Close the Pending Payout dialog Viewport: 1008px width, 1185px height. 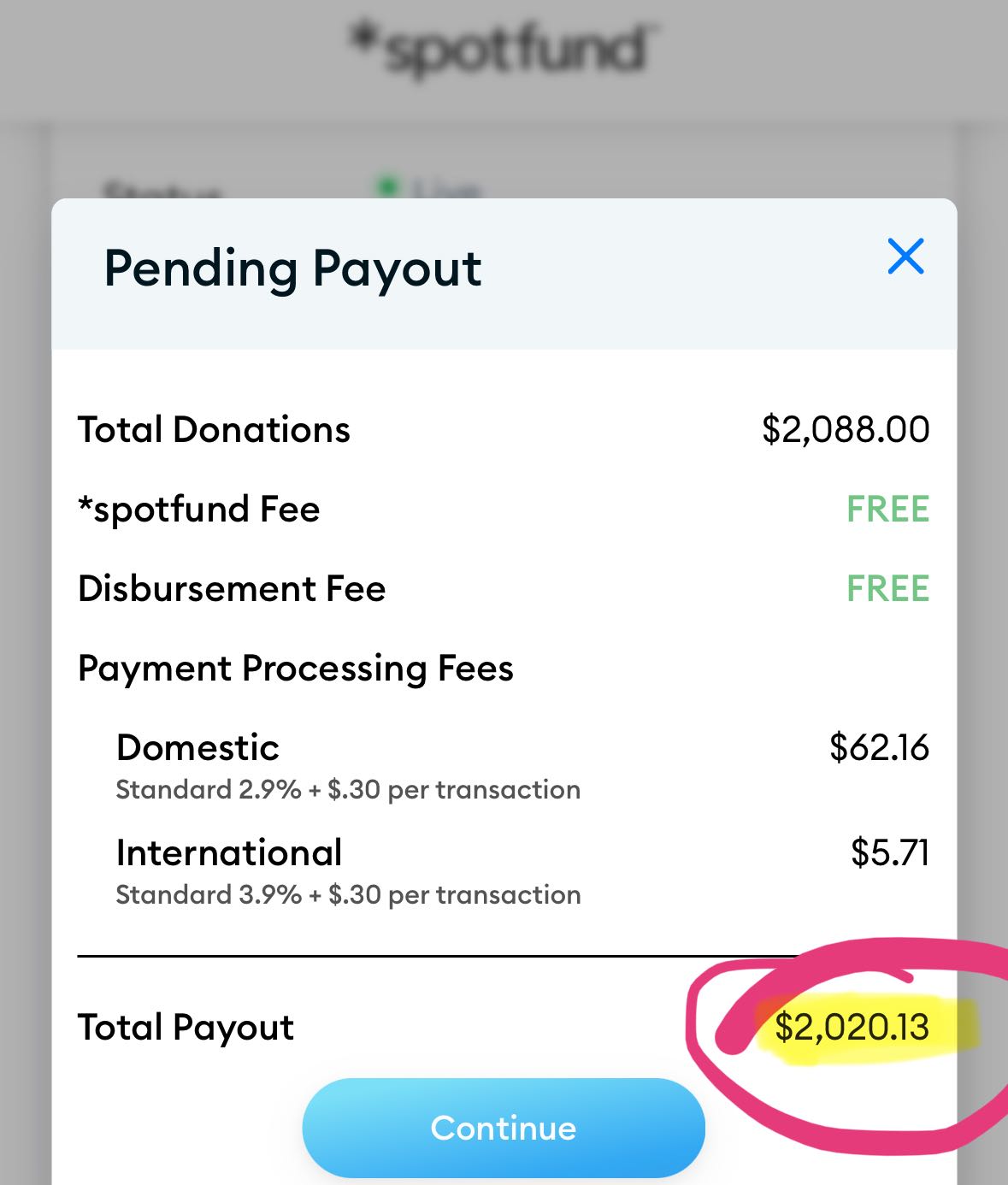(905, 256)
